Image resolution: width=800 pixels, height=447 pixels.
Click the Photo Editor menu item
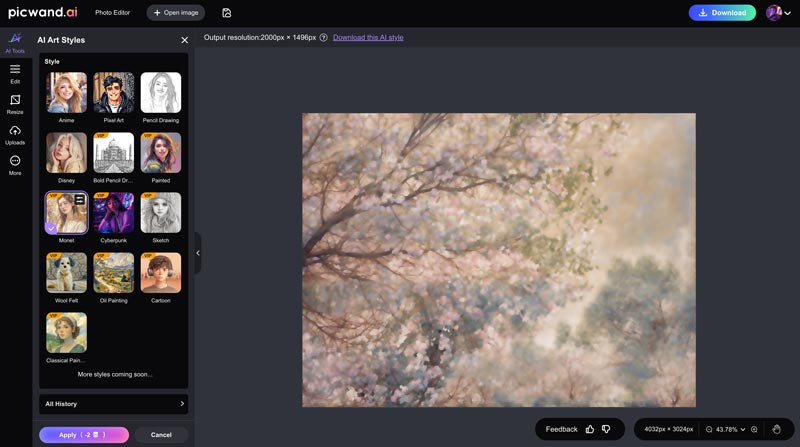click(x=112, y=13)
